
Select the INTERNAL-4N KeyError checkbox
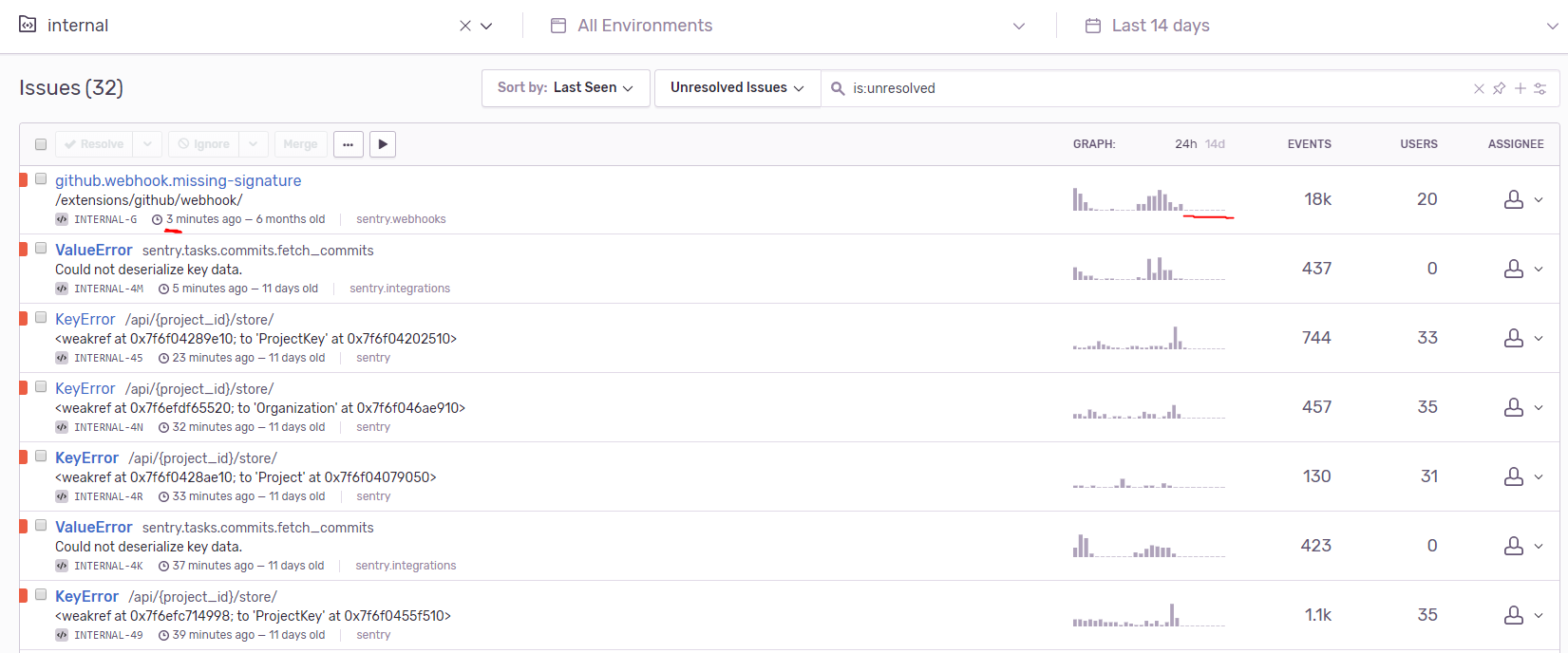point(41,386)
